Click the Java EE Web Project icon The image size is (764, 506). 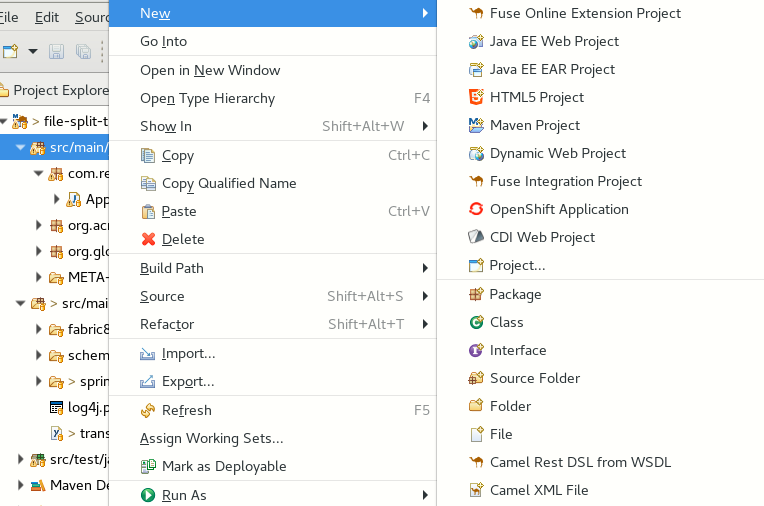point(476,41)
